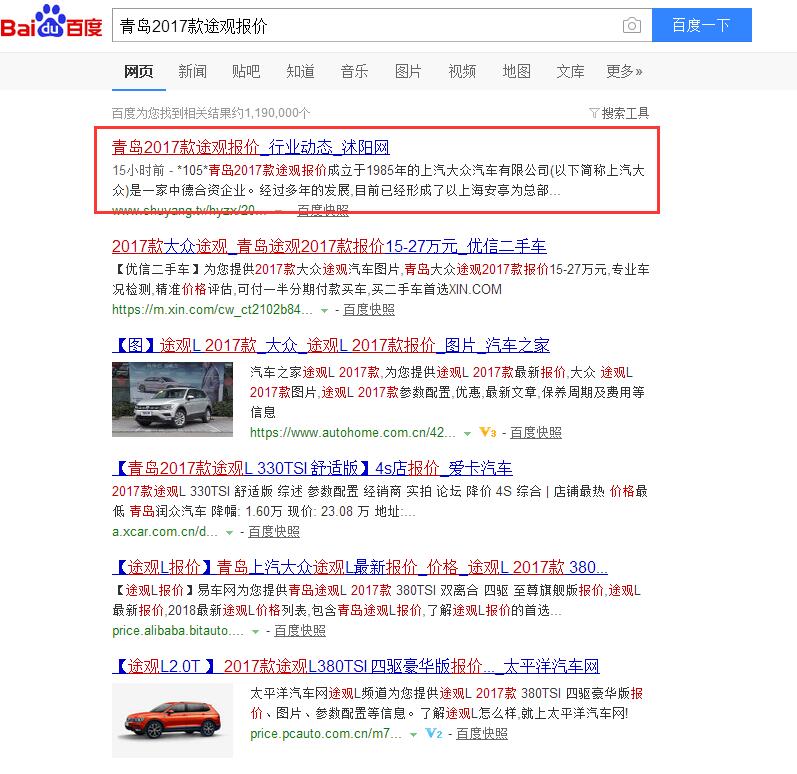This screenshot has width=797, height=774.
Task: Open 百度快照 for bitauto result
Action: coord(300,630)
